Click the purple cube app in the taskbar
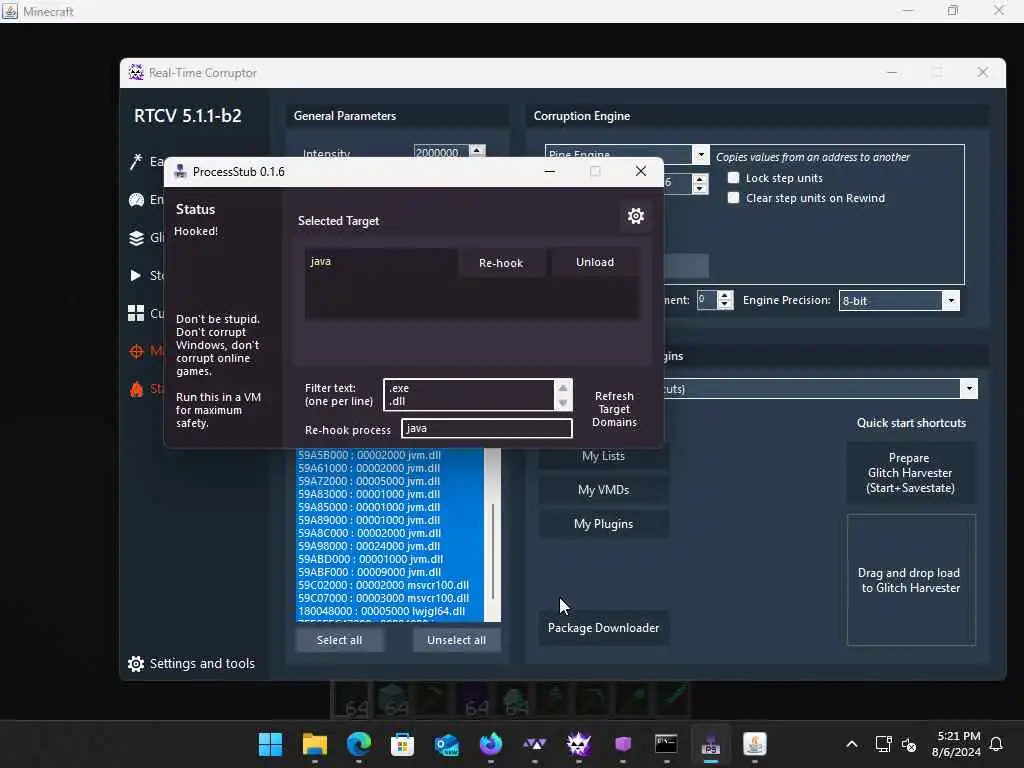The height and width of the screenshot is (768, 1024). pyautogui.click(x=622, y=744)
